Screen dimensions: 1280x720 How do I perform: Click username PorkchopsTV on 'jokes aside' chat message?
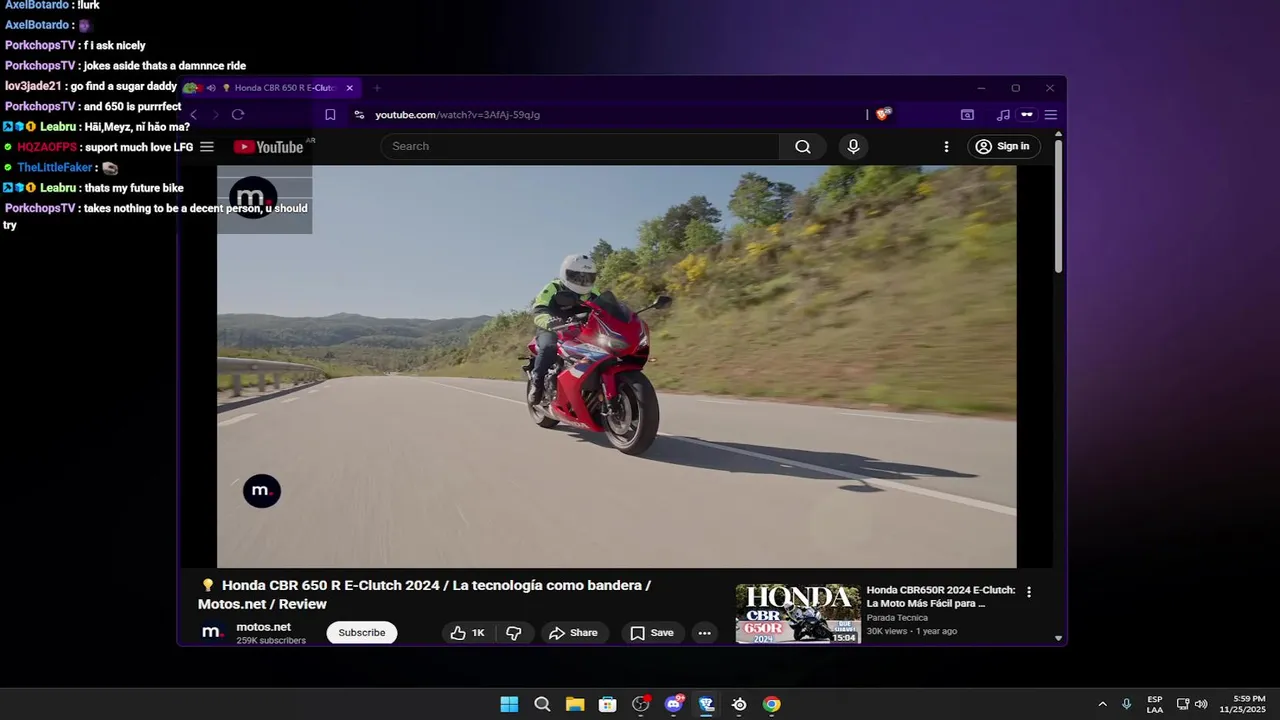click(x=40, y=66)
